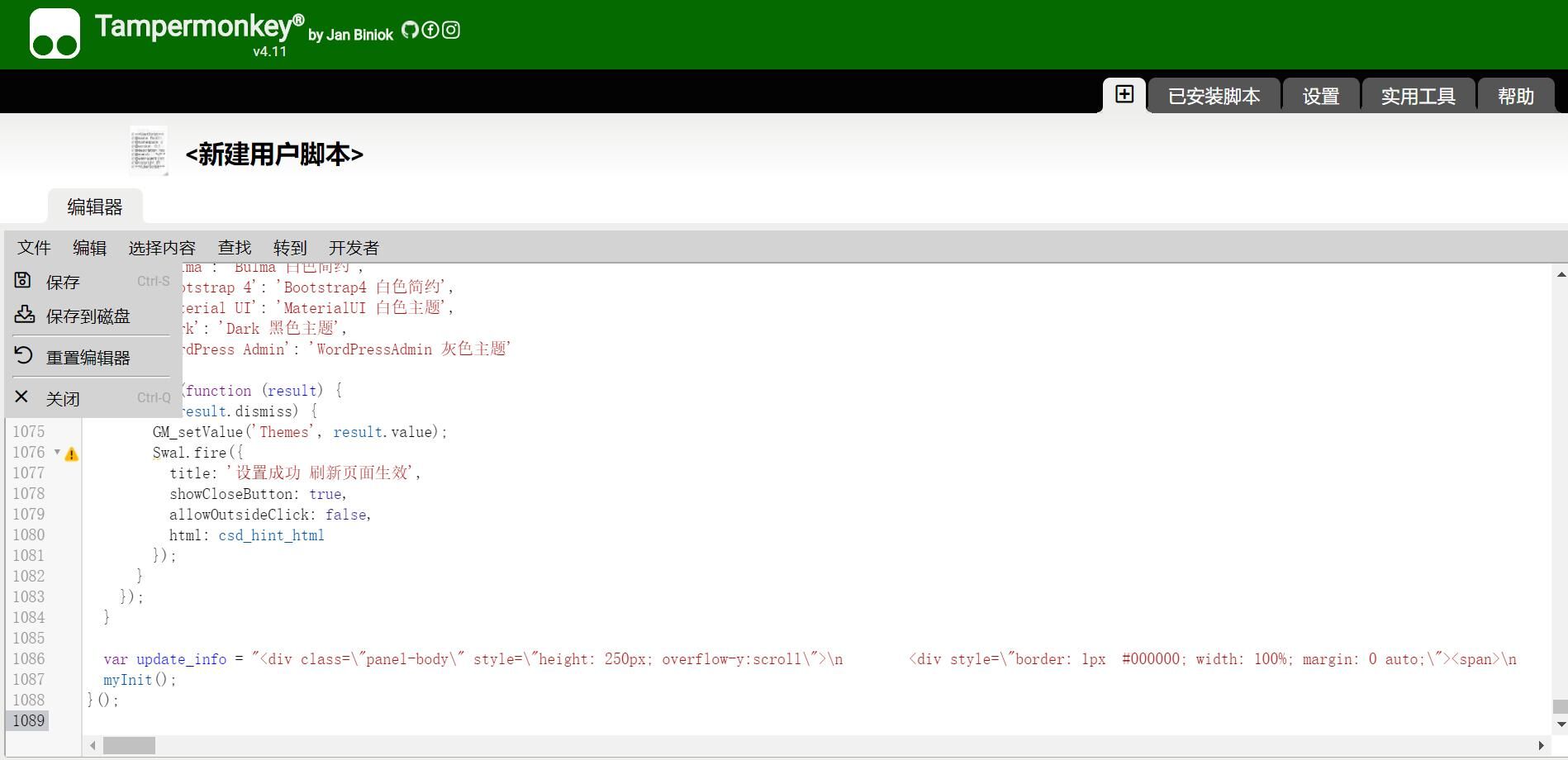Screen dimensions: 1568x760
Task: Click the script thumbnail icon beside title
Action: (x=149, y=151)
